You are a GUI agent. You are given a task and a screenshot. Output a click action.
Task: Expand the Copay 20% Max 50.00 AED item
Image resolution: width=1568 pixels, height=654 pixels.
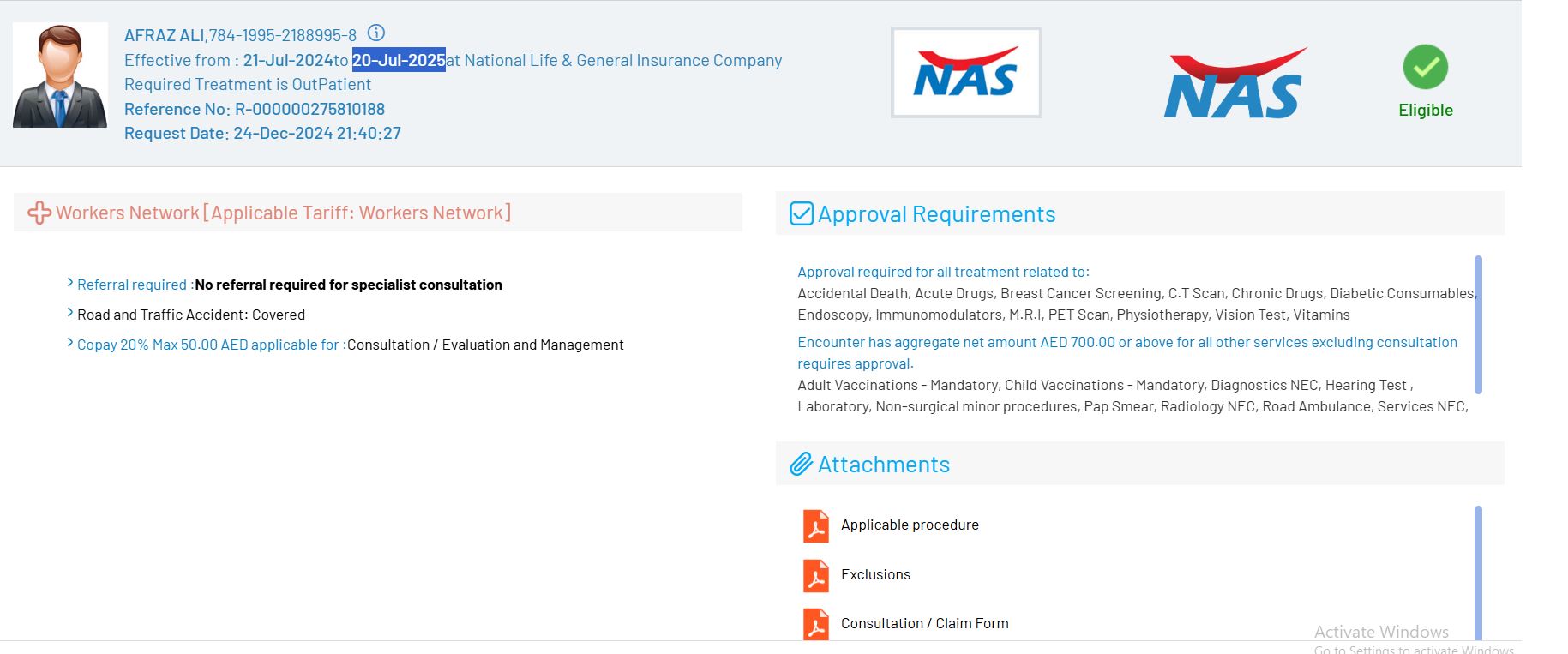(70, 344)
